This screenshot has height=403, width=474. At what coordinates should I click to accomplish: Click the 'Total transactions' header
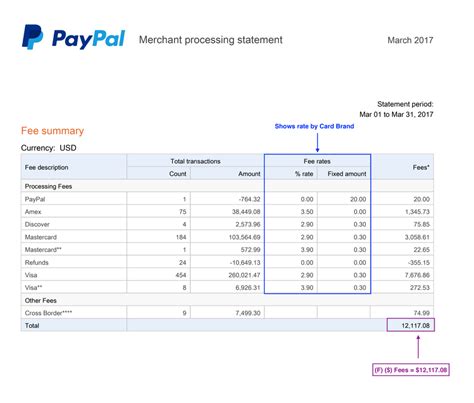pos(195,161)
